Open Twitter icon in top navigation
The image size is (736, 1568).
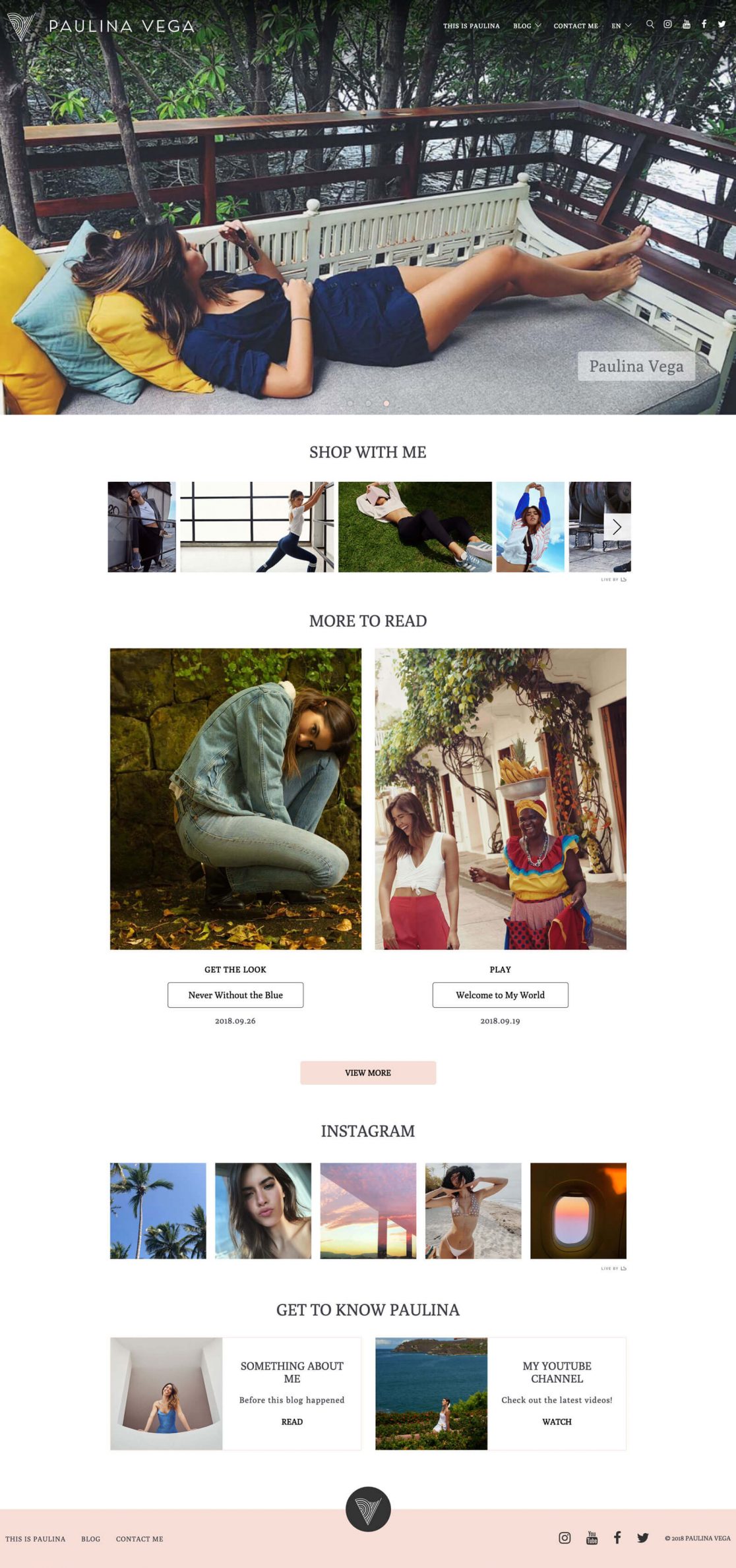pos(721,24)
